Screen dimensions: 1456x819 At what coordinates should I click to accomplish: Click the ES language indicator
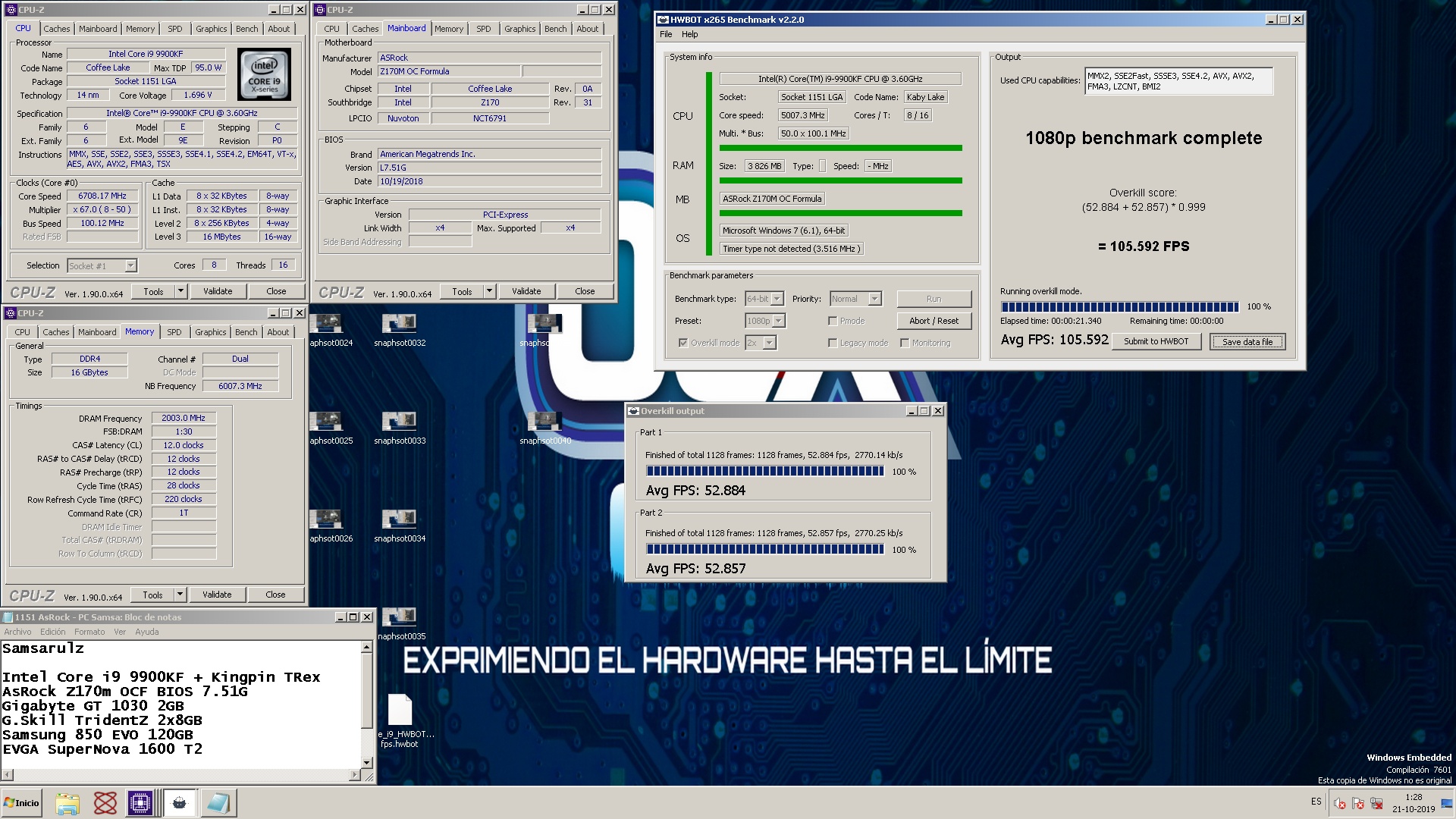click(1316, 802)
